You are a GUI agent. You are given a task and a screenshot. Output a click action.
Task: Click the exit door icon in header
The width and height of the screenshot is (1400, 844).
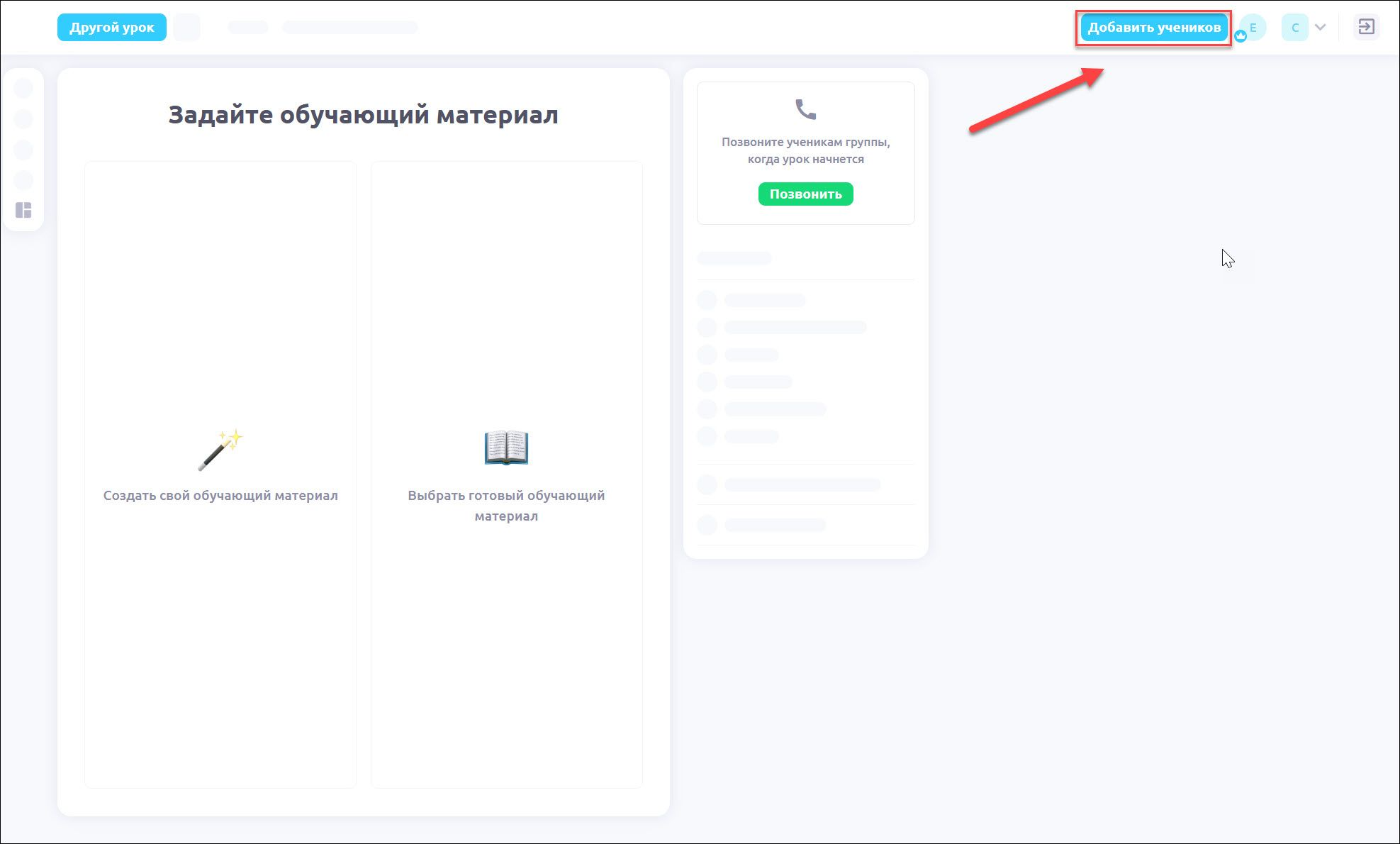[1365, 27]
